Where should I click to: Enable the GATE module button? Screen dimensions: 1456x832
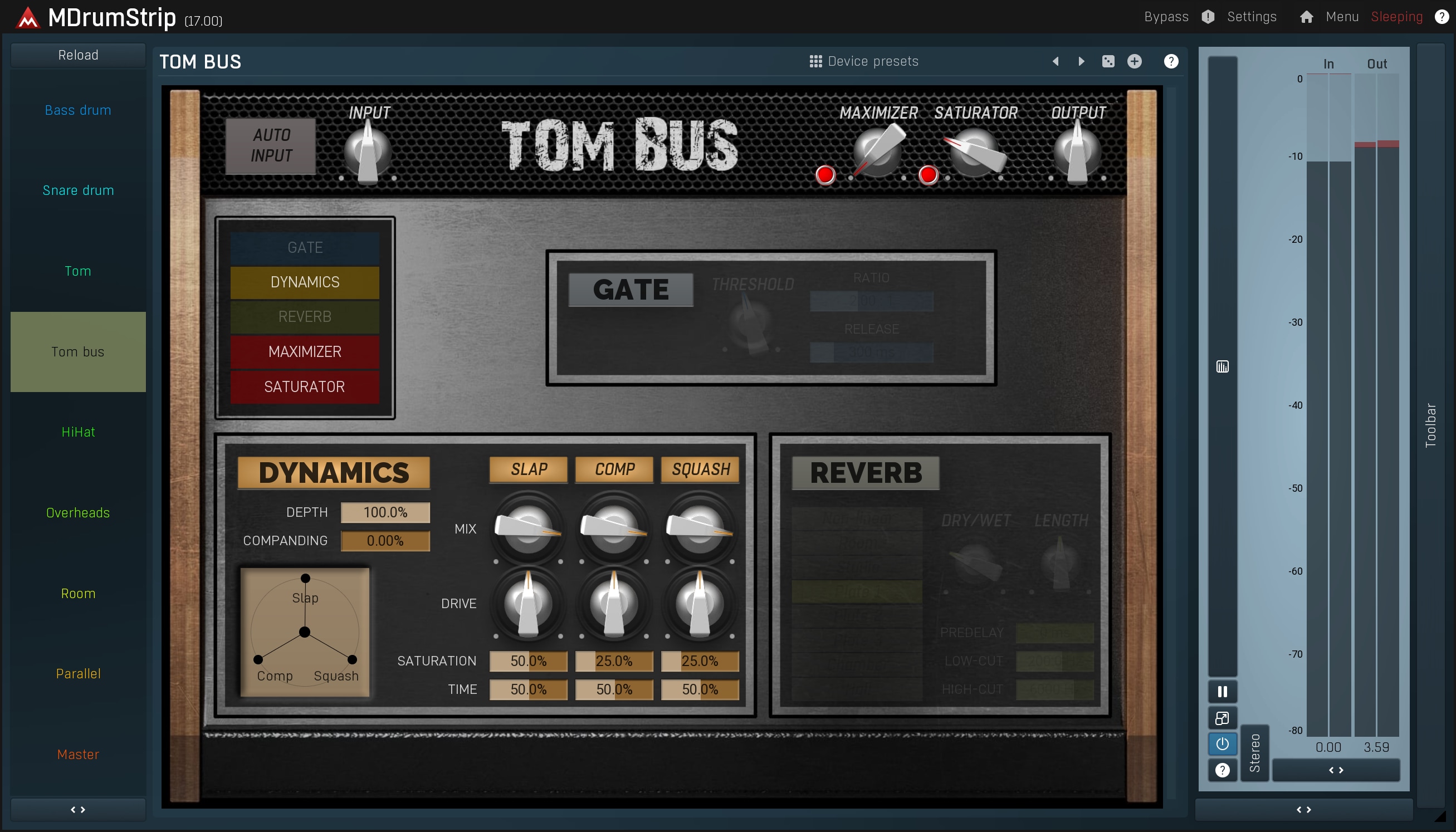[305, 247]
